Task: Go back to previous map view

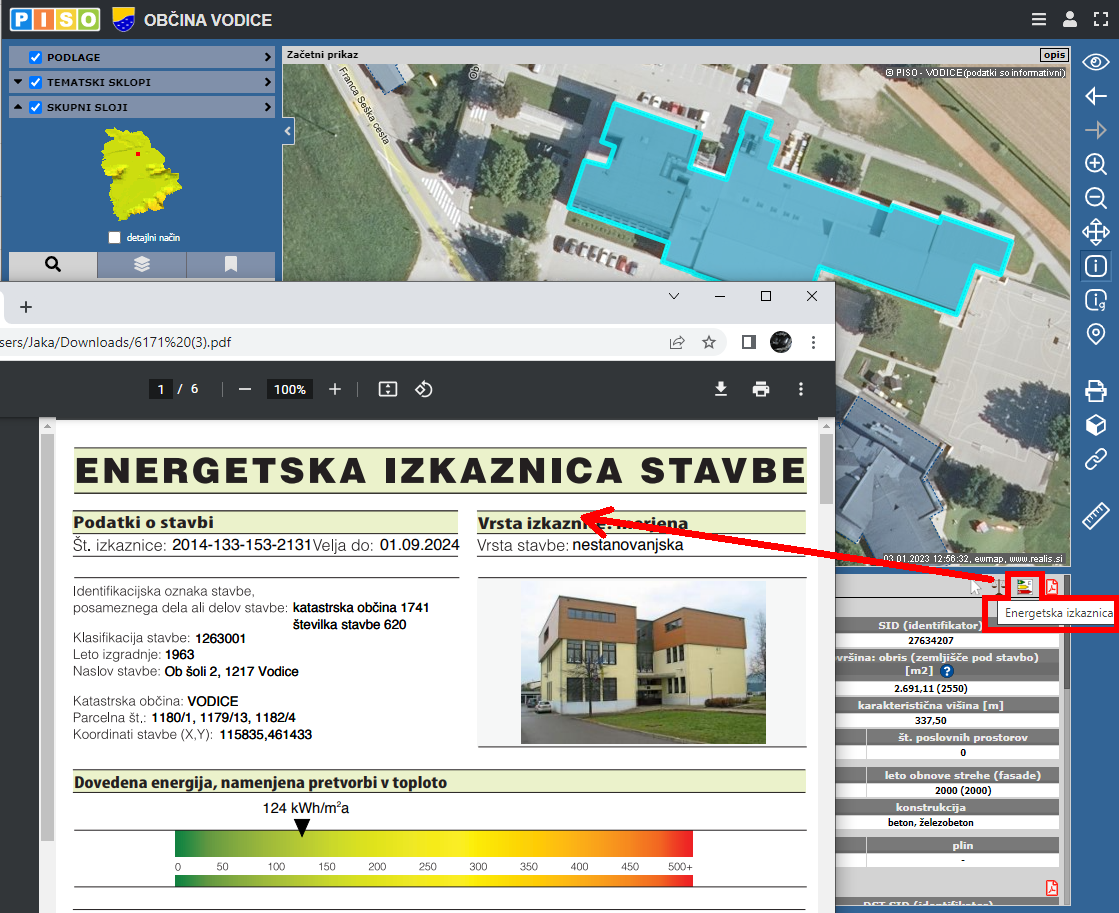Action: pos(1096,96)
